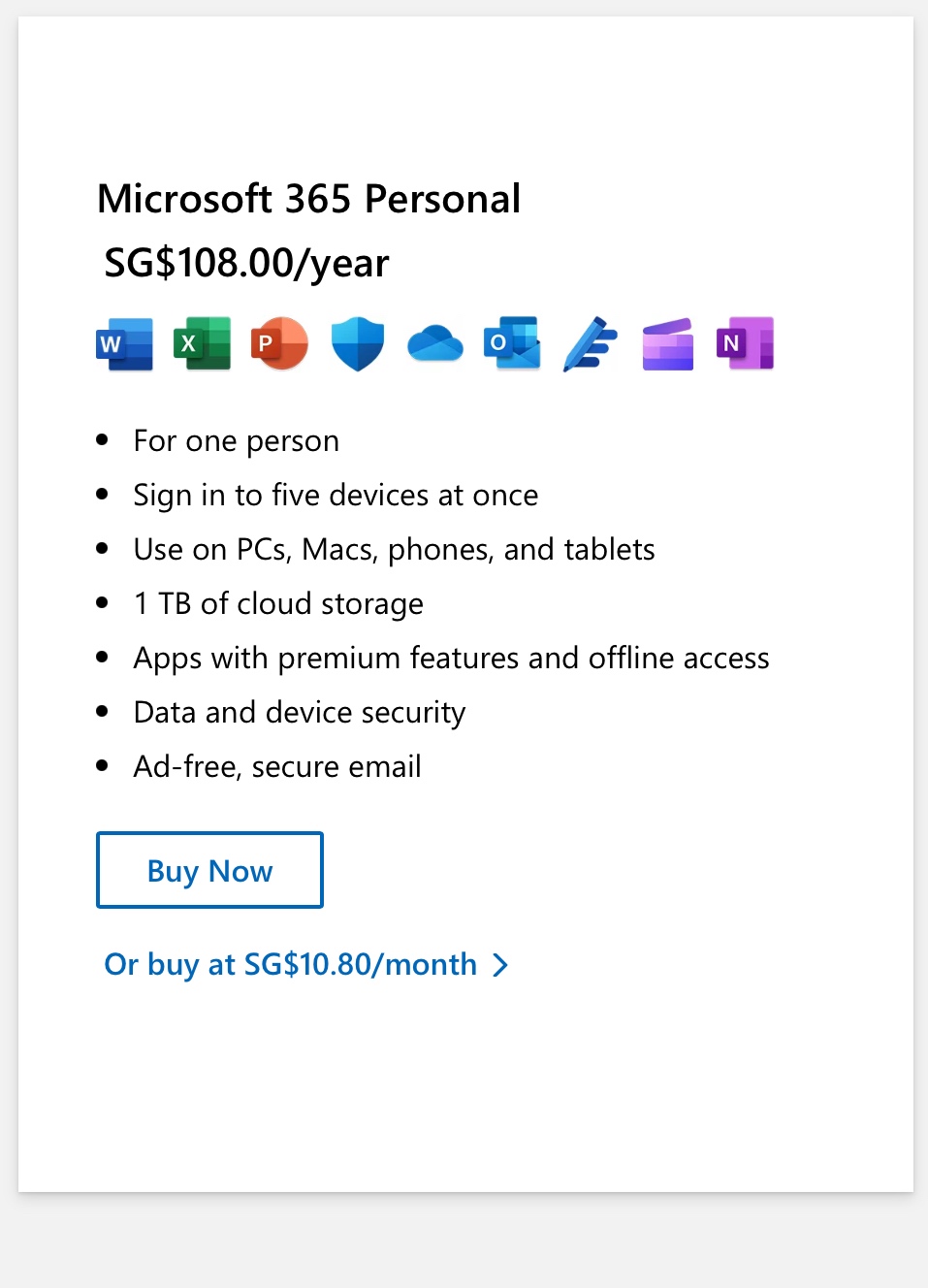
Task: Click the Buy Now button
Action: [x=209, y=870]
